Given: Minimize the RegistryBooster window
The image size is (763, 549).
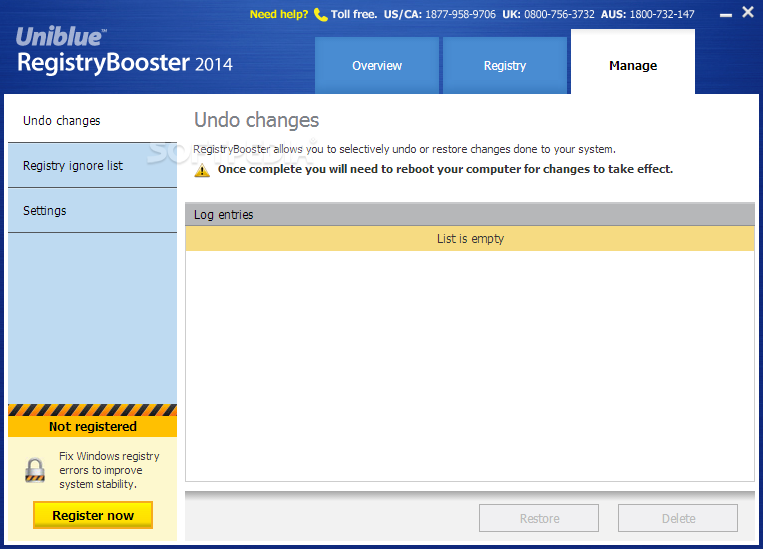Looking at the screenshot, I should pyautogui.click(x=726, y=15).
